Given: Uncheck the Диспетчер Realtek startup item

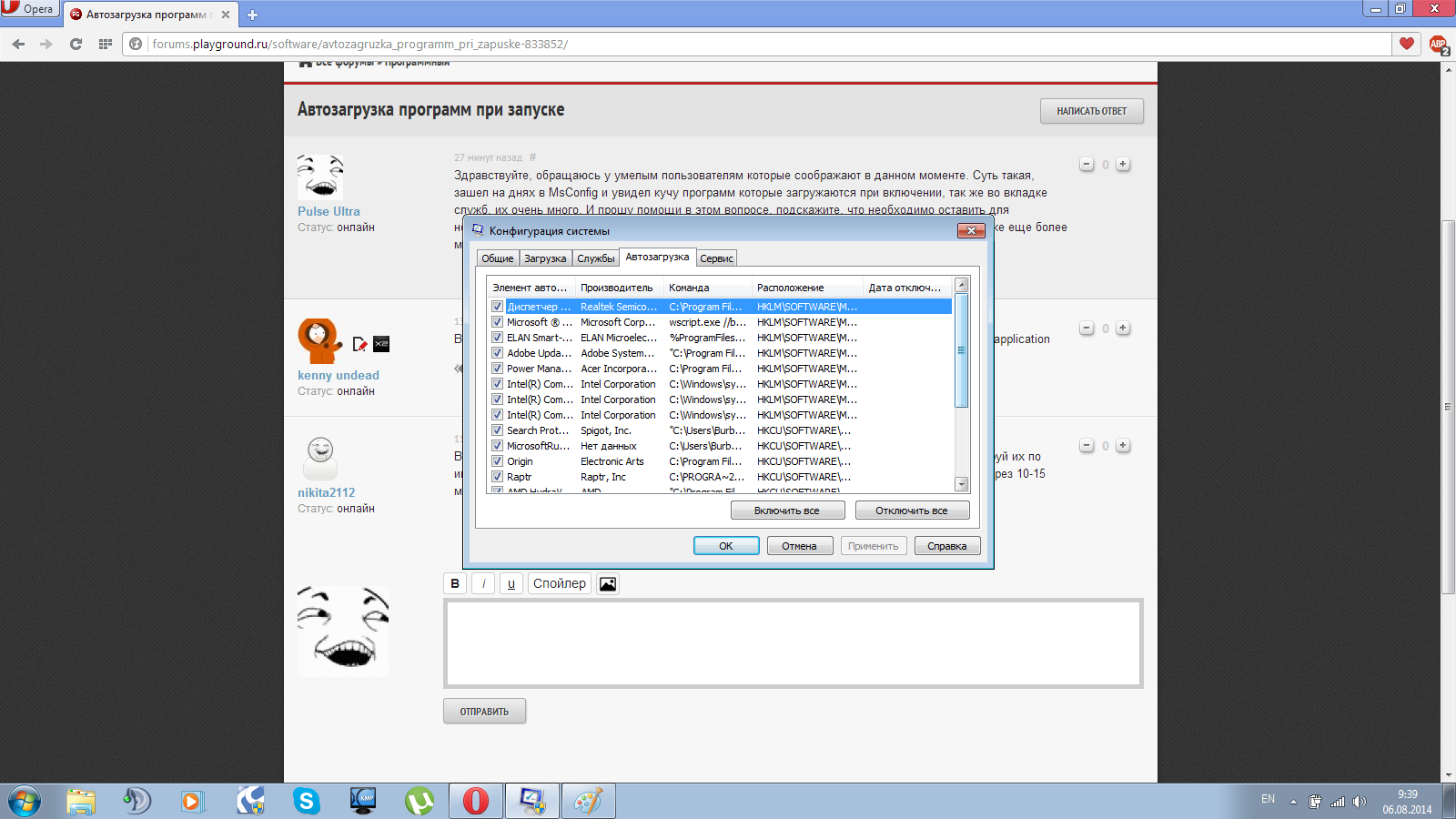Looking at the screenshot, I should 497,307.
